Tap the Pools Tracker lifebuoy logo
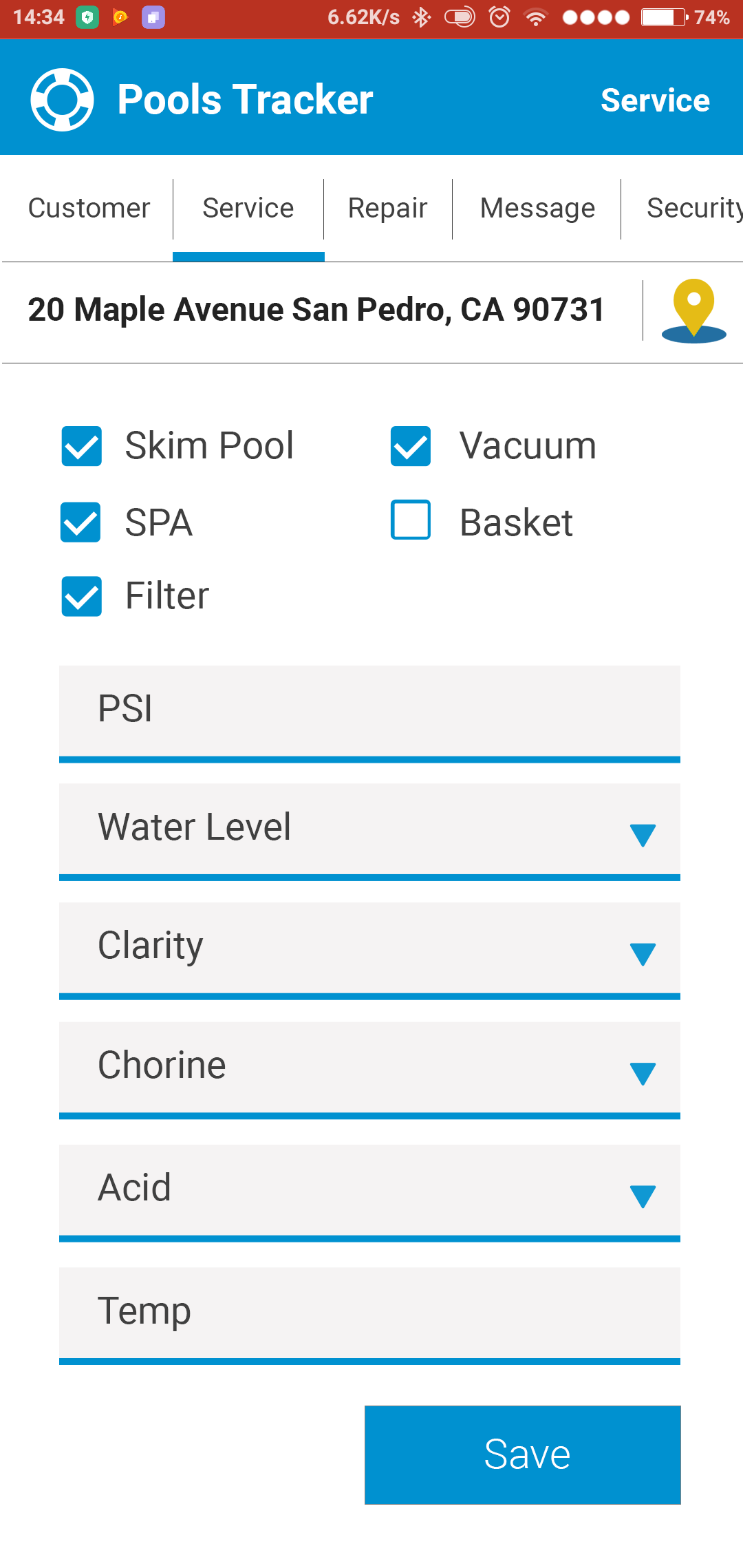 (x=62, y=100)
